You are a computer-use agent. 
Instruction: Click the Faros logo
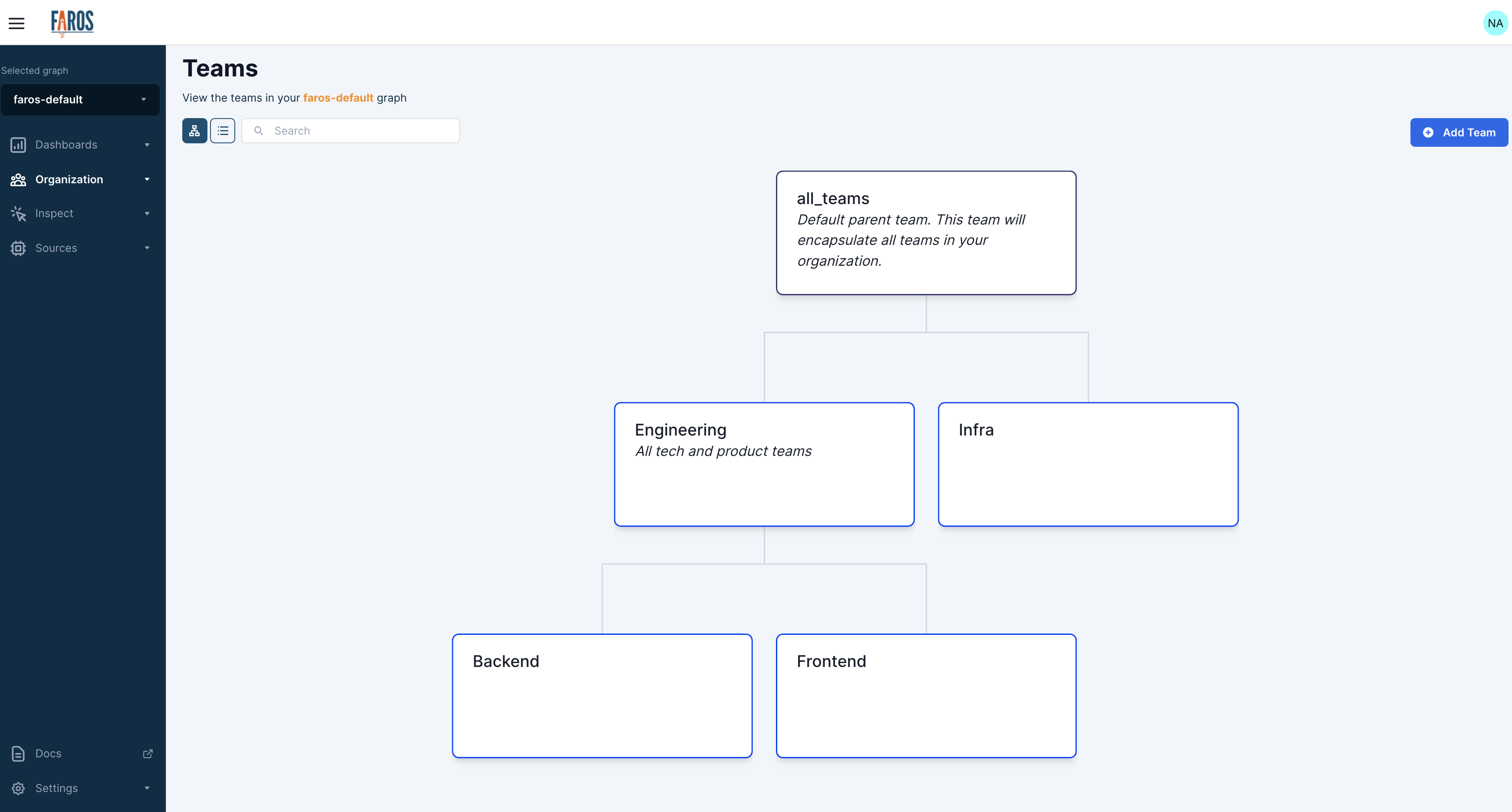click(x=72, y=23)
